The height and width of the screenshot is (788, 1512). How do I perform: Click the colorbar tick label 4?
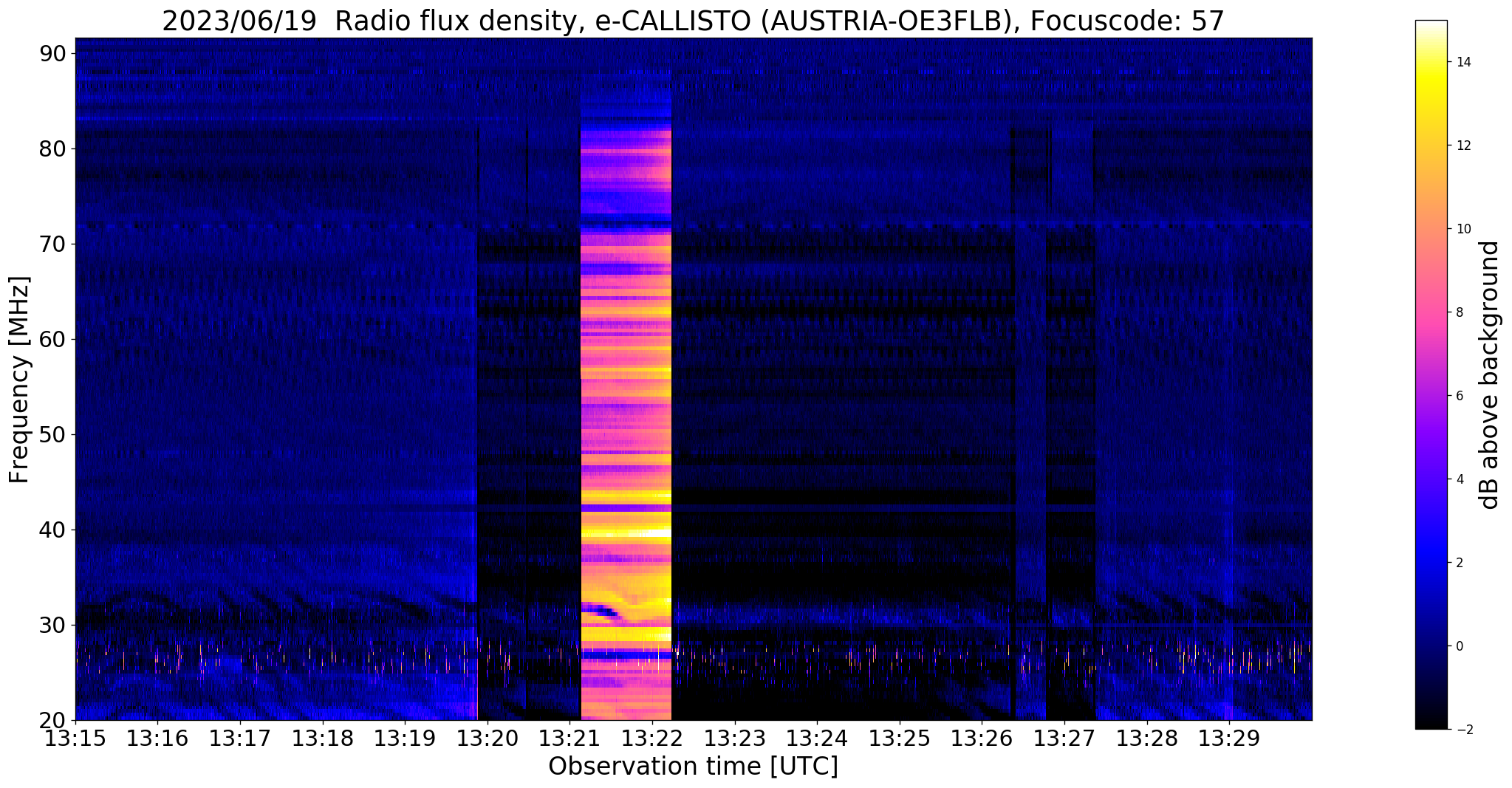click(1459, 479)
